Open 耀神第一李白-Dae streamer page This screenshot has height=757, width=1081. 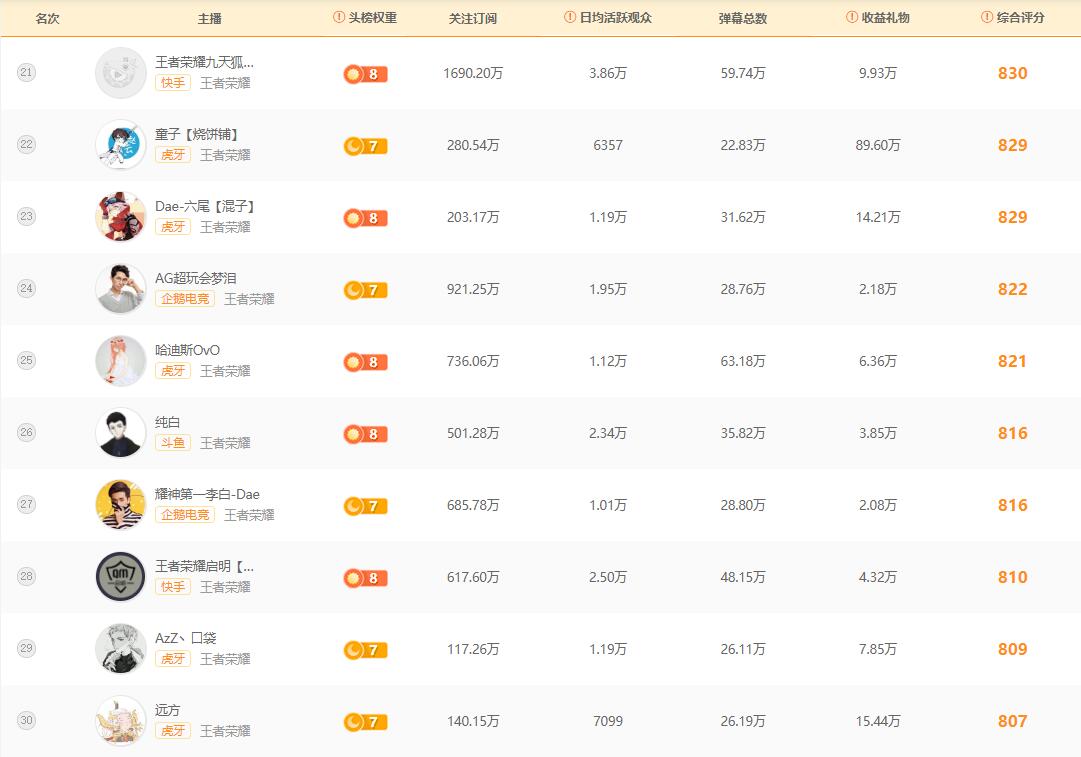[x=207, y=494]
